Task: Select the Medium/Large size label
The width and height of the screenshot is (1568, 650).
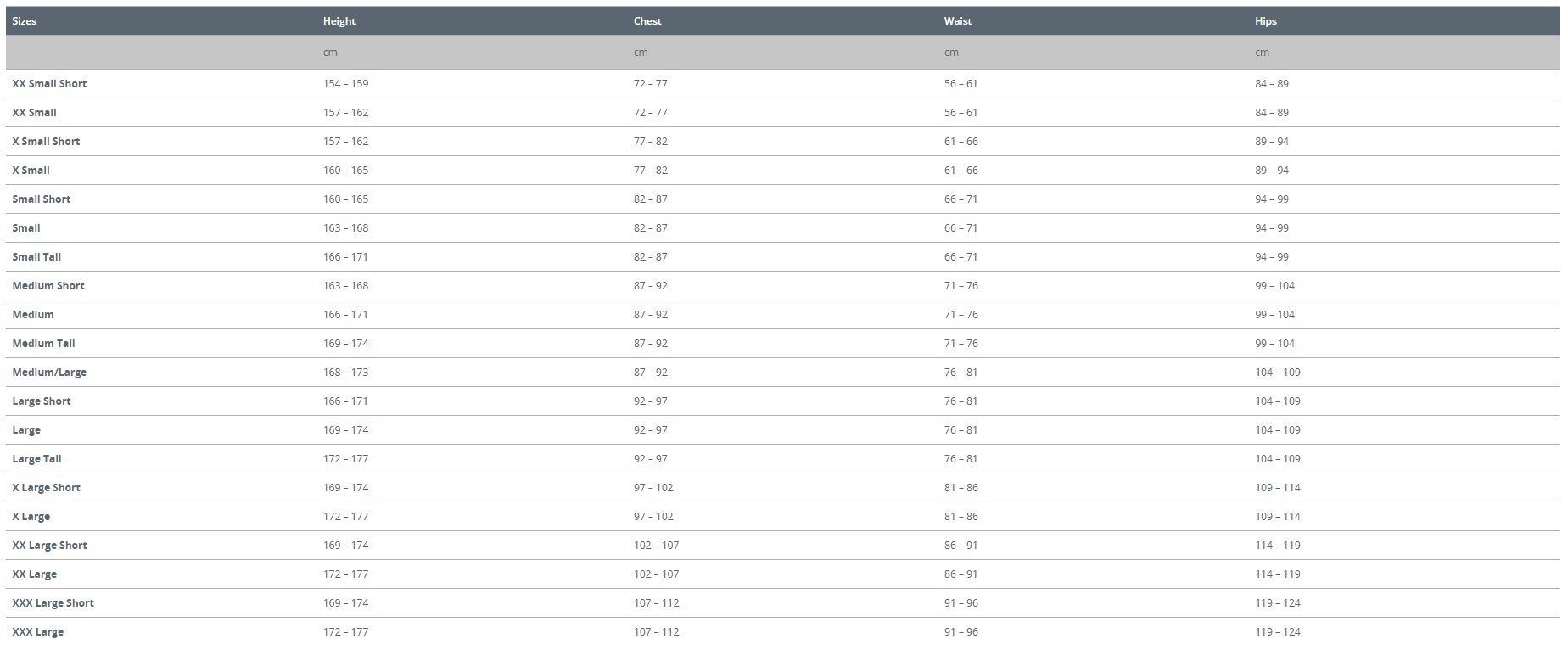Action: 49,373
